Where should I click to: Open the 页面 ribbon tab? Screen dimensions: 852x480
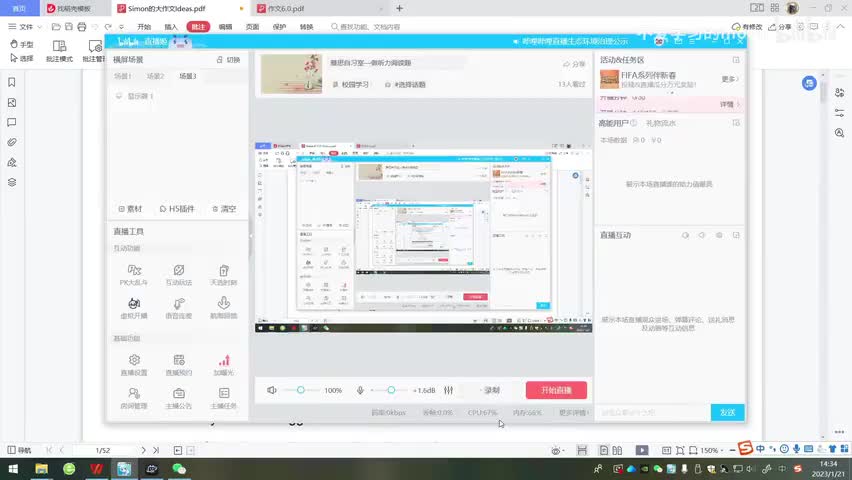point(252,27)
